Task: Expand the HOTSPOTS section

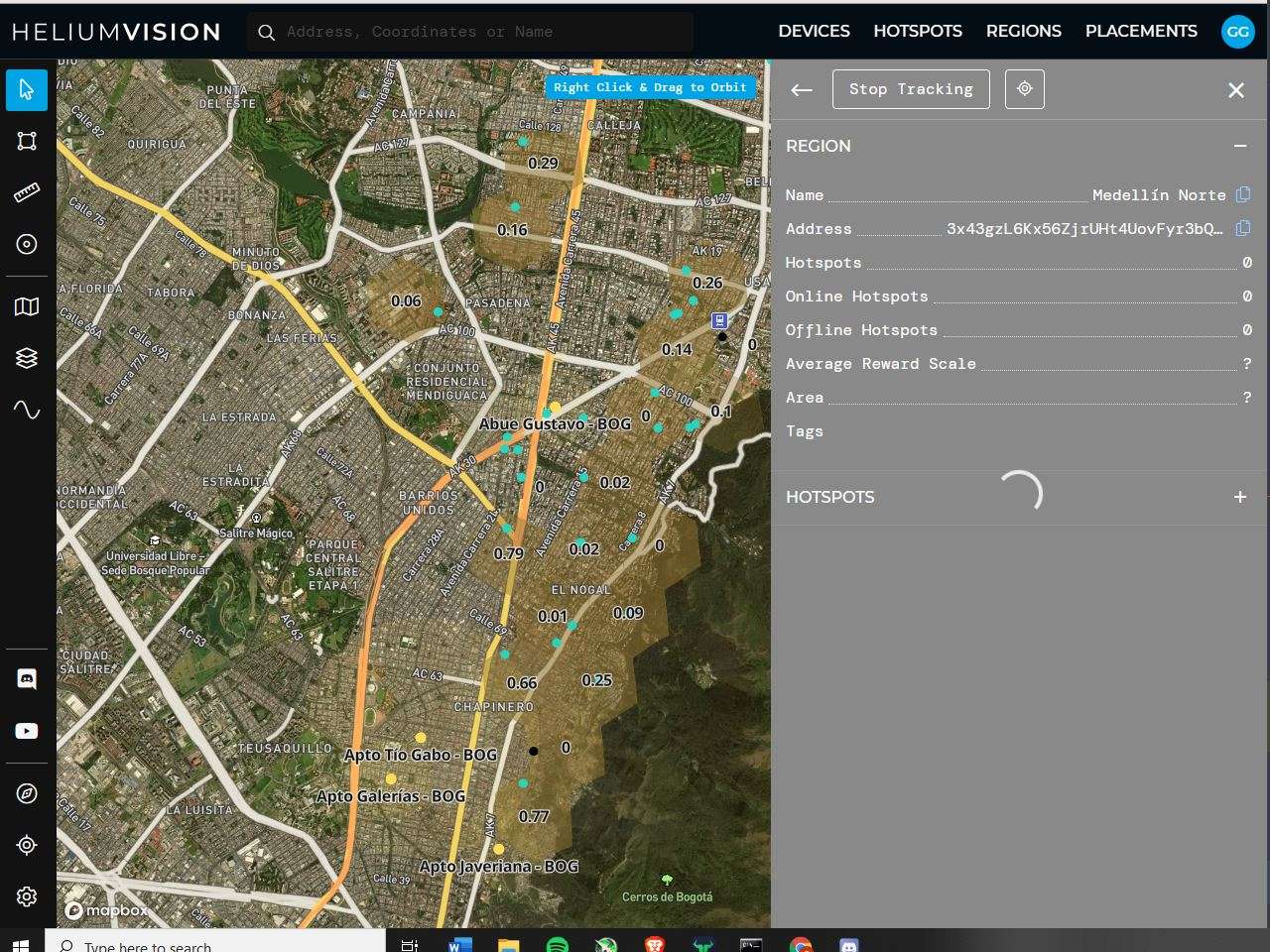Action: click(x=1240, y=497)
